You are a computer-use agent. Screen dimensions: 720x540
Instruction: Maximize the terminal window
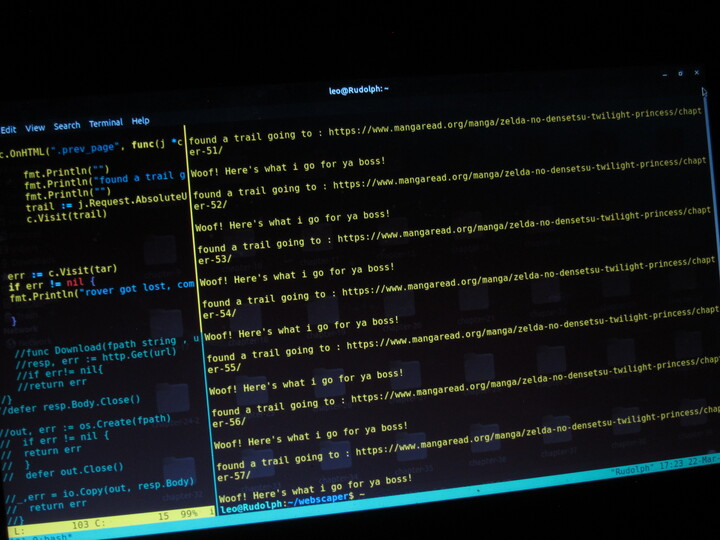(x=681, y=73)
